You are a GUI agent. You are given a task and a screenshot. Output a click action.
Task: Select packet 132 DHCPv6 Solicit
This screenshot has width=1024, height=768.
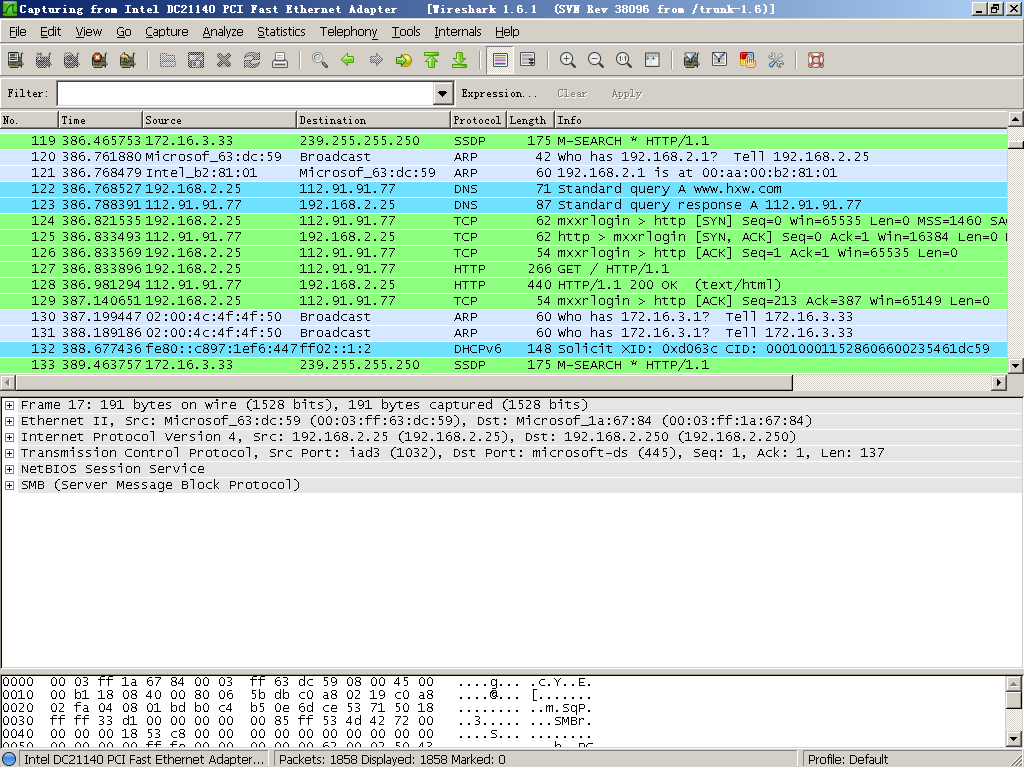504,349
